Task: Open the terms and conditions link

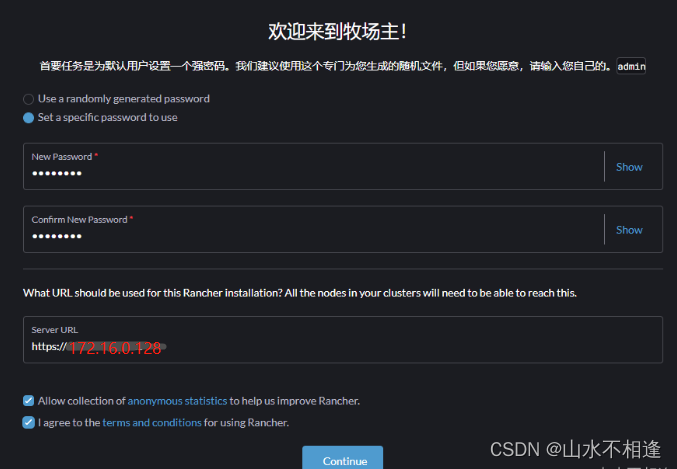Action: [x=152, y=423]
